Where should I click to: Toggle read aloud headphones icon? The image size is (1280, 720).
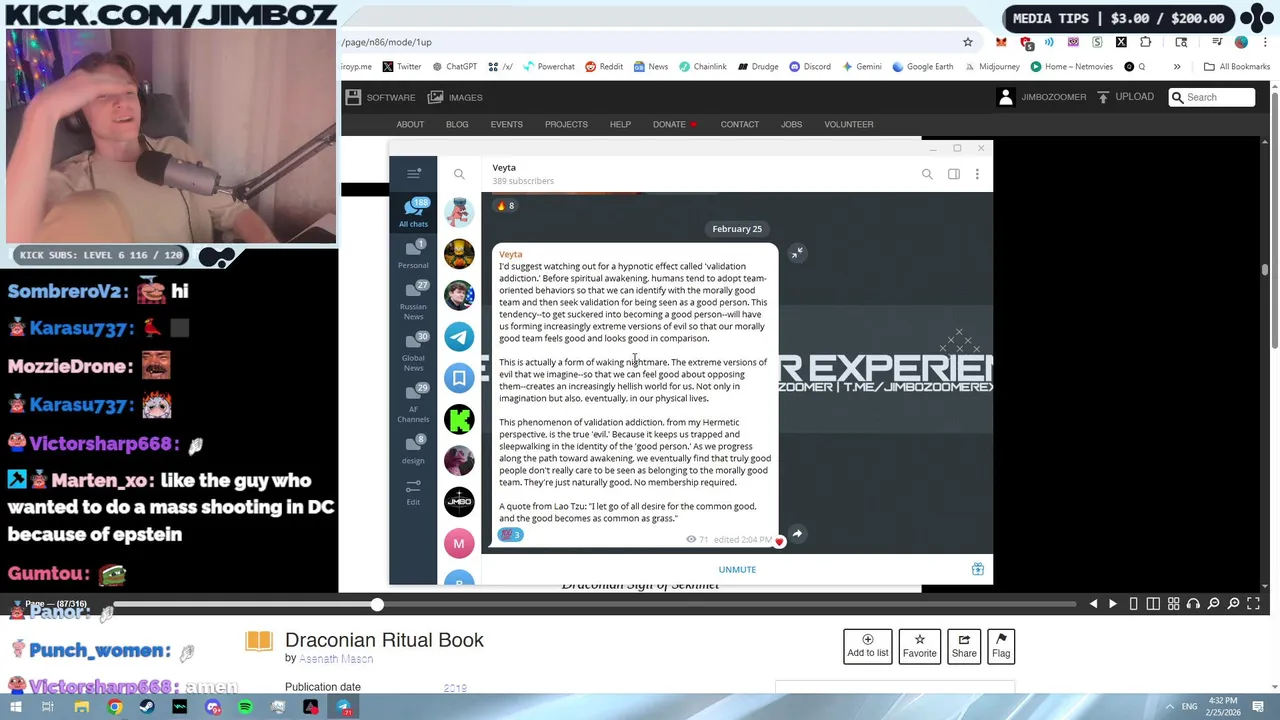1193,604
